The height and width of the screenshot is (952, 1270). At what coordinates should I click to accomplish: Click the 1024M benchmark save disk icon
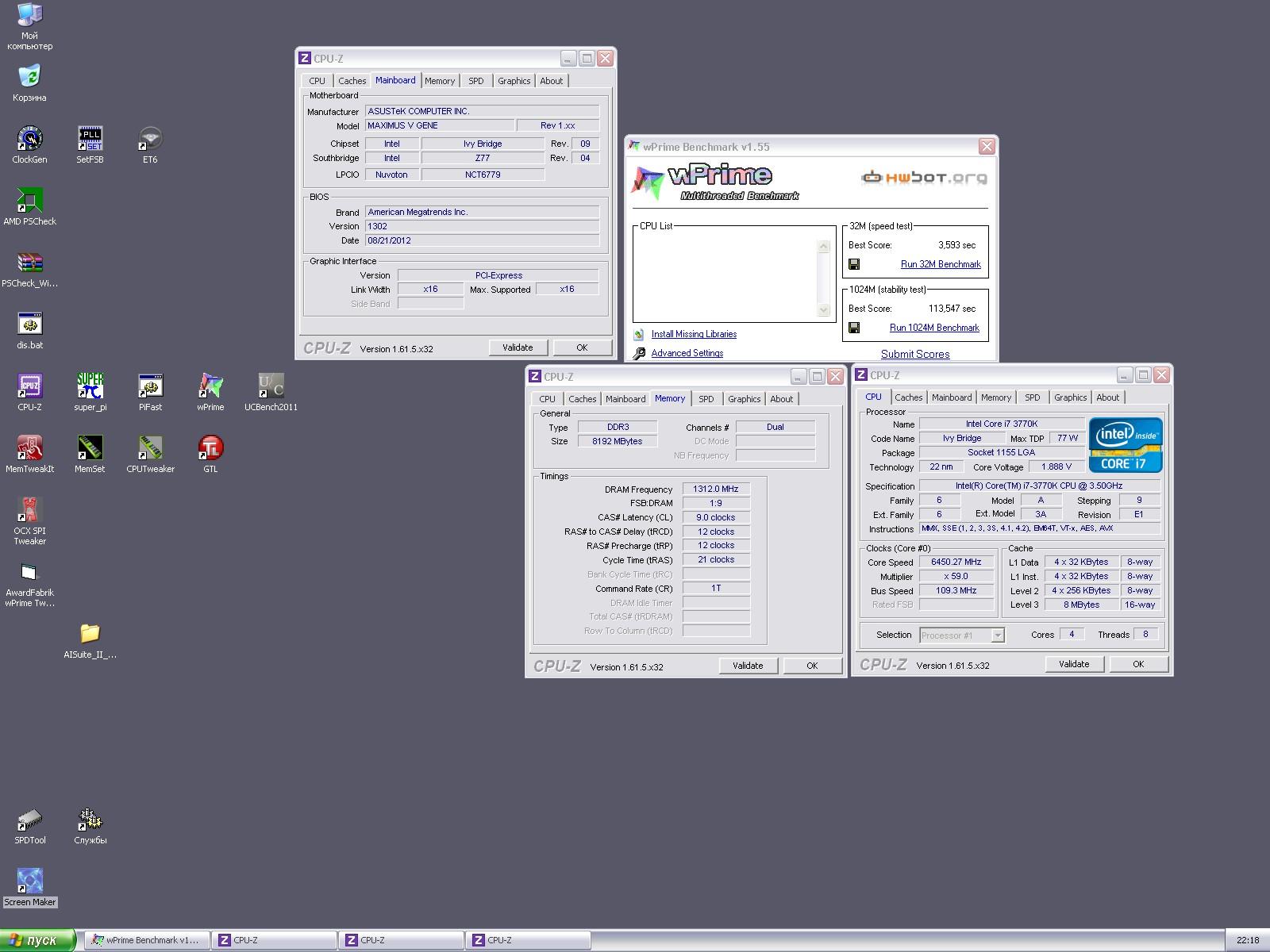point(854,328)
